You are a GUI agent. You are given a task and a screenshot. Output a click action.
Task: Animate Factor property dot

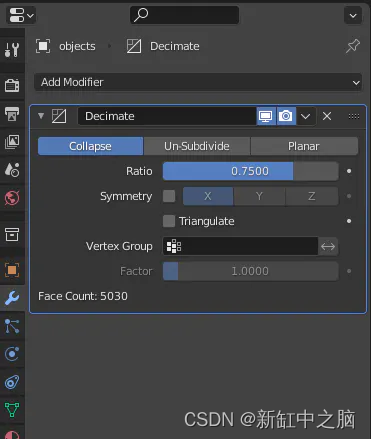pos(349,271)
